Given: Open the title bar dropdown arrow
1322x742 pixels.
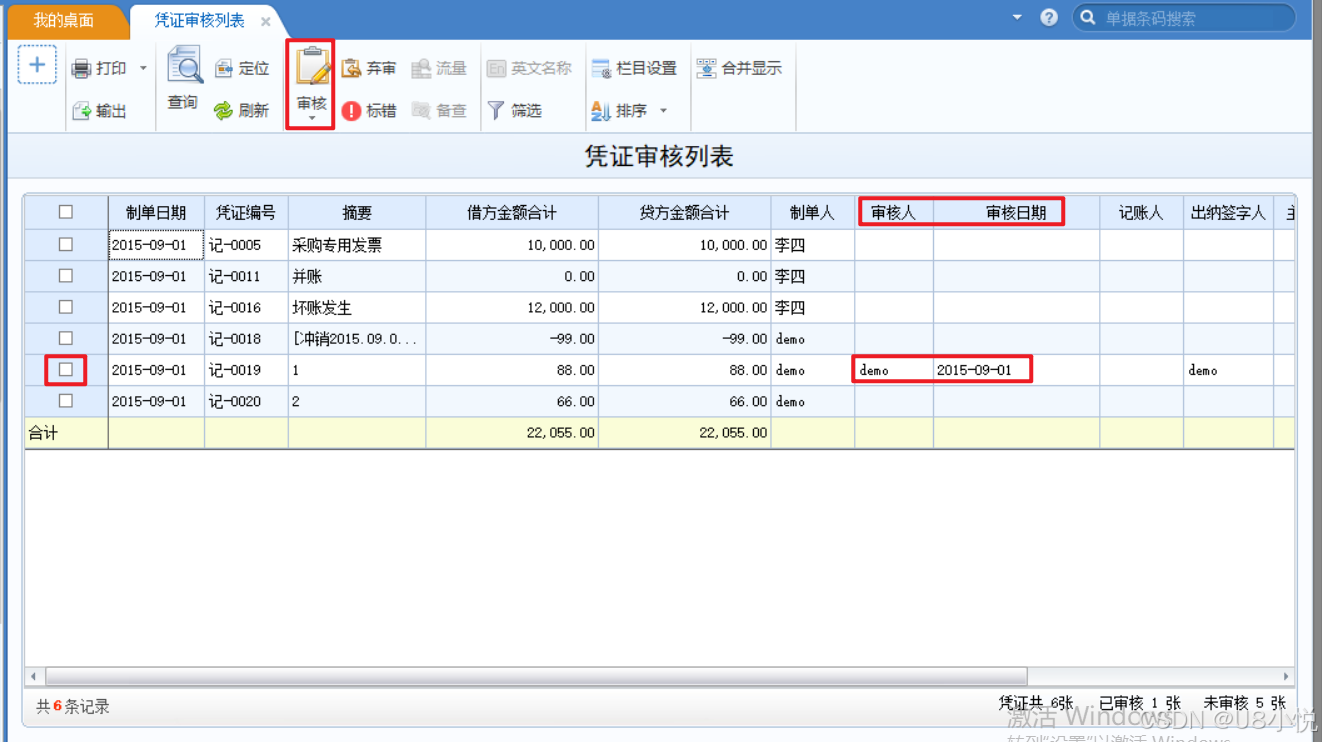Looking at the screenshot, I should point(1017,17).
